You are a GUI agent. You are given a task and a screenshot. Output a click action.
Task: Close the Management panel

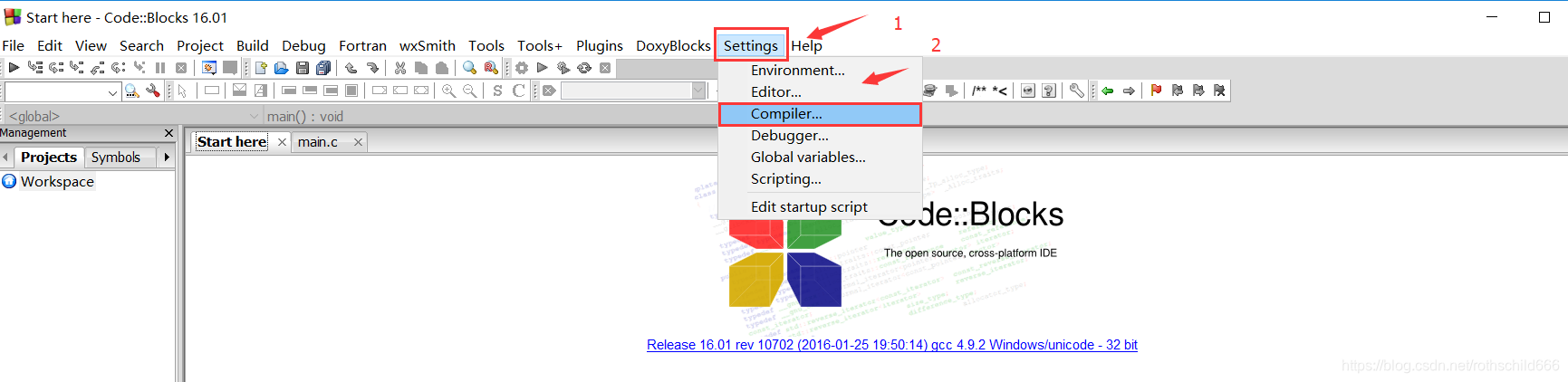pos(168,133)
